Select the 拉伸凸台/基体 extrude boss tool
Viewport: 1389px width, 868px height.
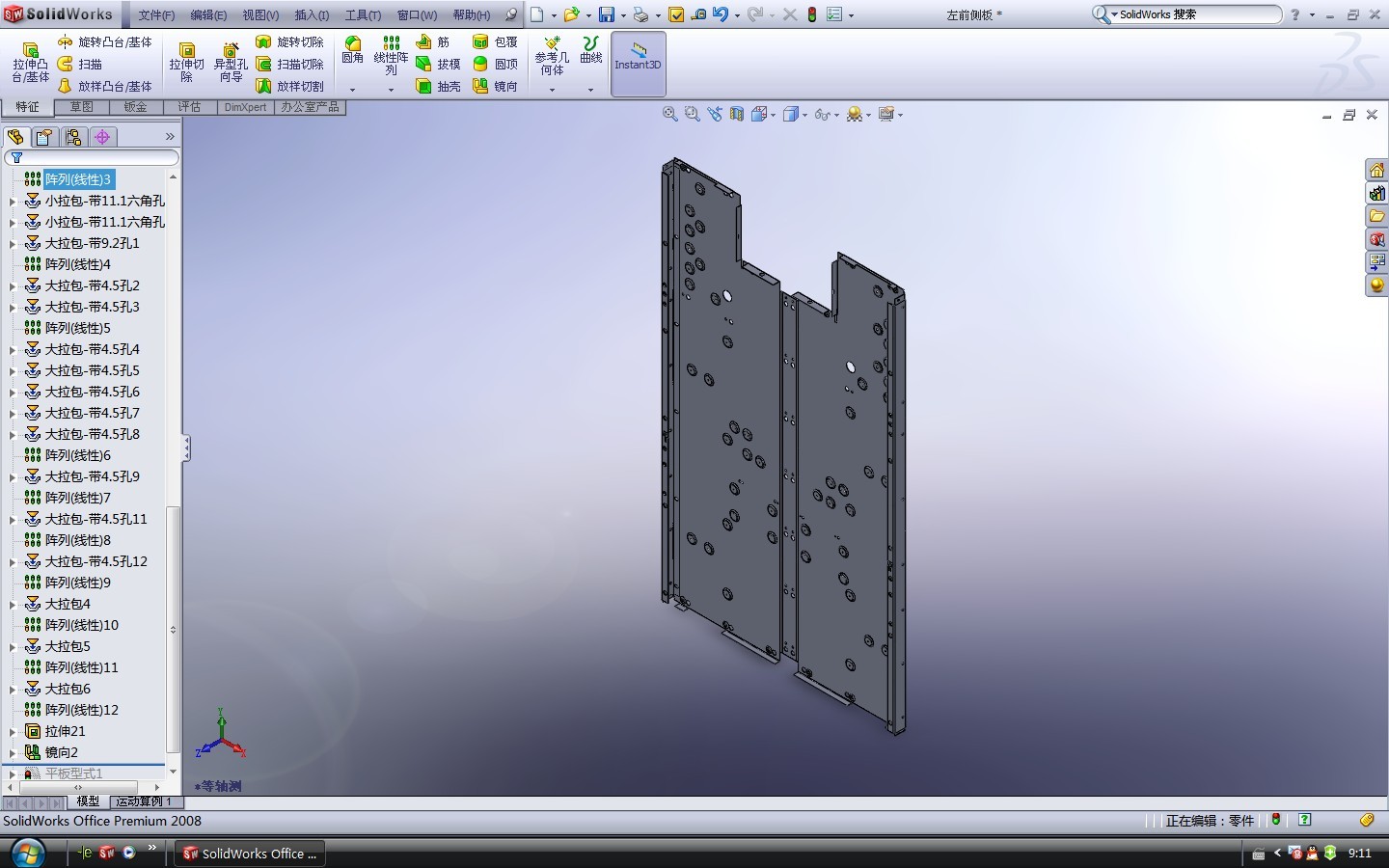click(x=30, y=64)
